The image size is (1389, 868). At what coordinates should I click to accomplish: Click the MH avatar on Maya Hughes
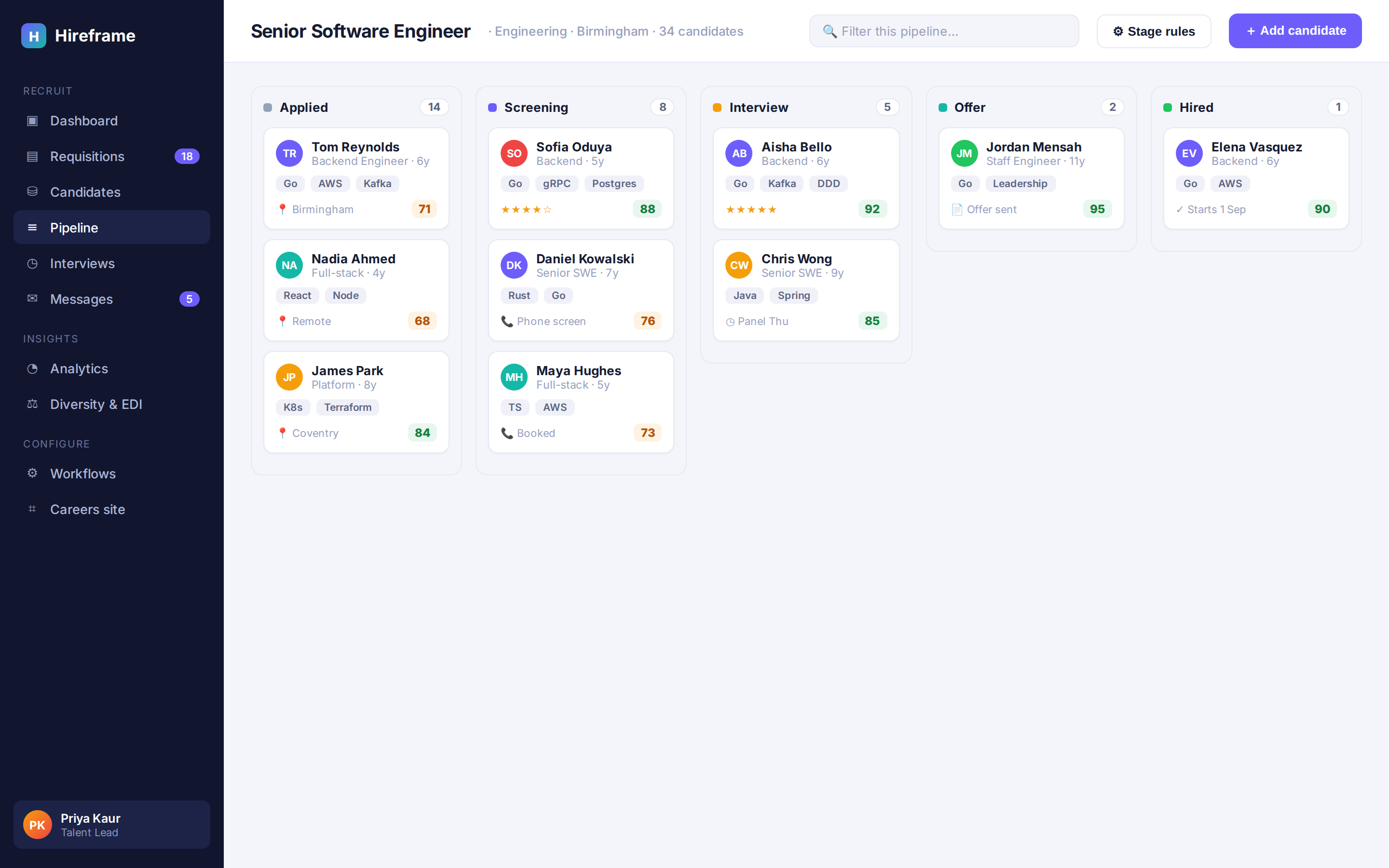(x=514, y=377)
